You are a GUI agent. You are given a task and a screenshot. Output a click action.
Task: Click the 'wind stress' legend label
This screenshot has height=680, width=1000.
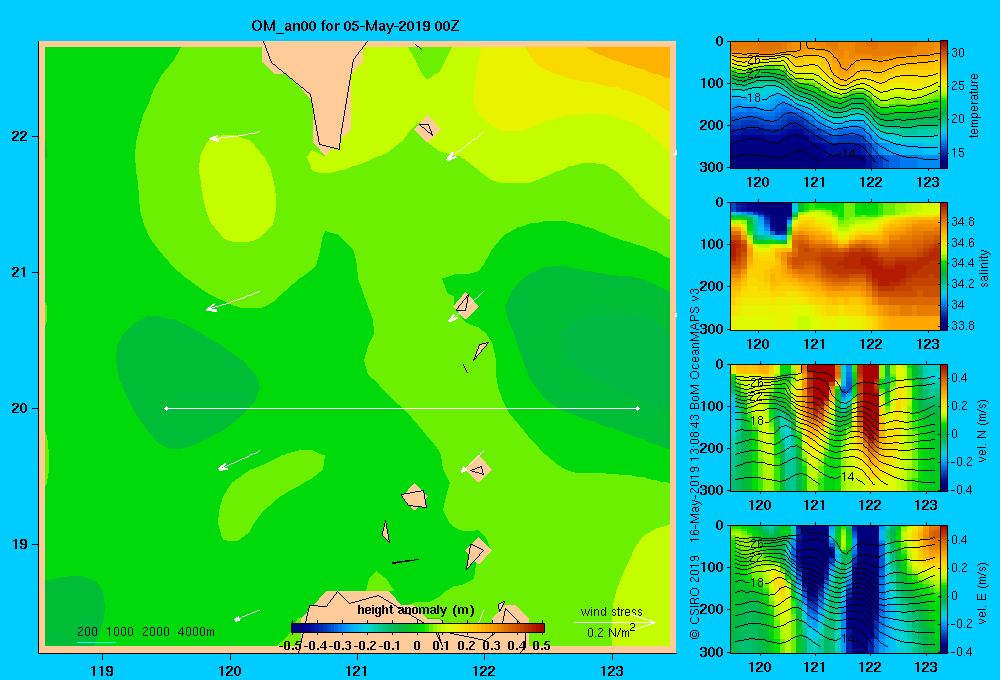click(x=611, y=611)
